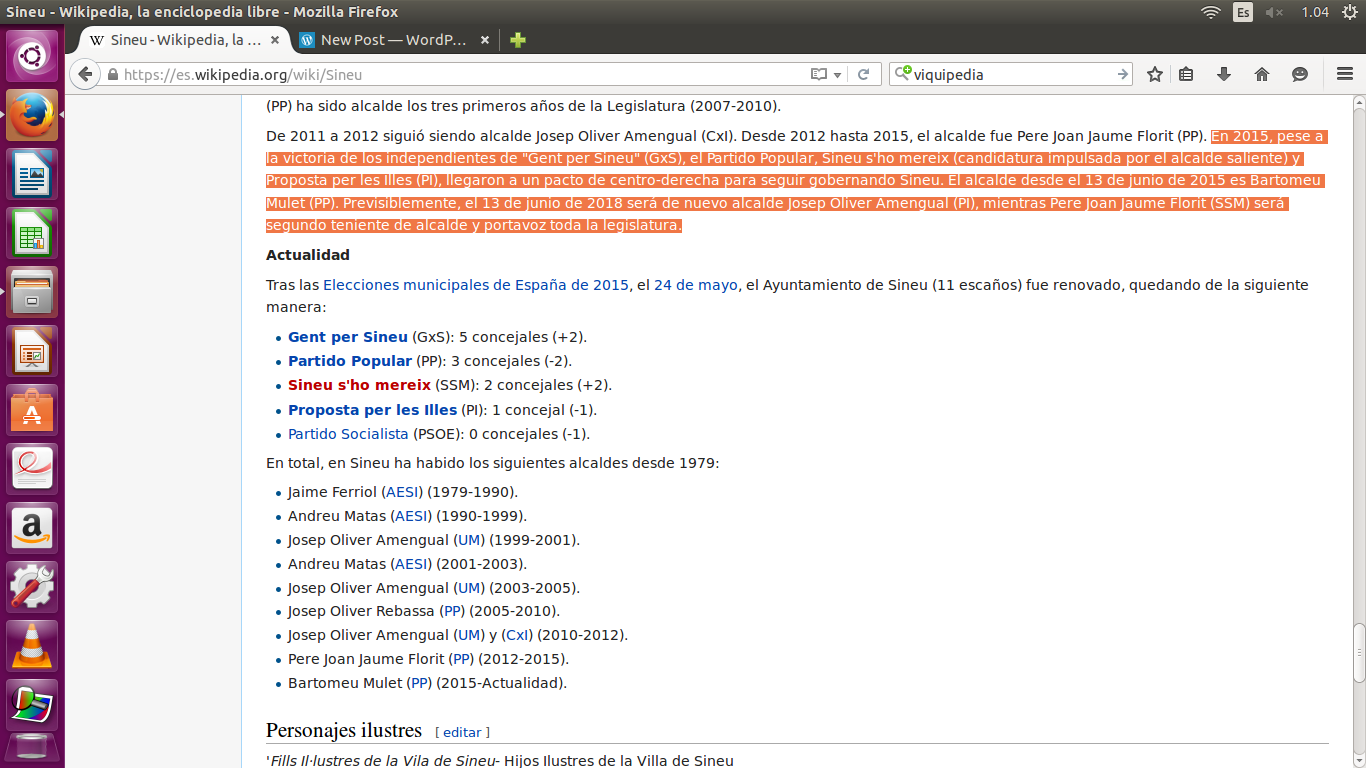Screen dimensions: 1366x768
Task: Open a new tab with the plus icon
Action: pos(517,40)
